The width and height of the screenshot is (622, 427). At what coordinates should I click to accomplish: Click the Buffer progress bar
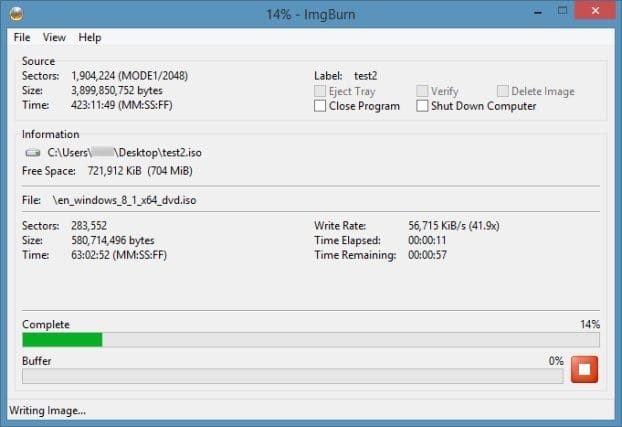[293, 376]
